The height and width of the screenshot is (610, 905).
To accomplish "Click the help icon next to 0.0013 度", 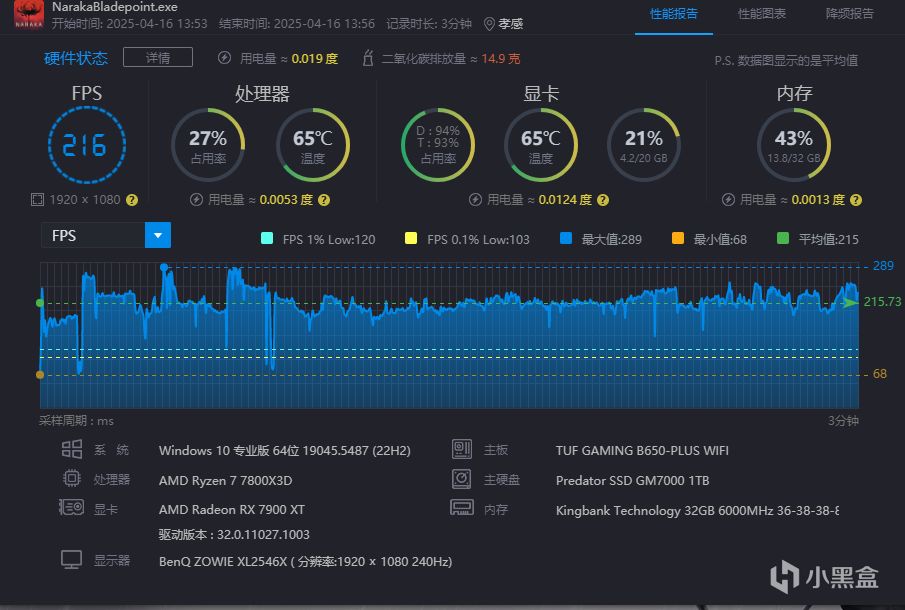I will point(856,200).
